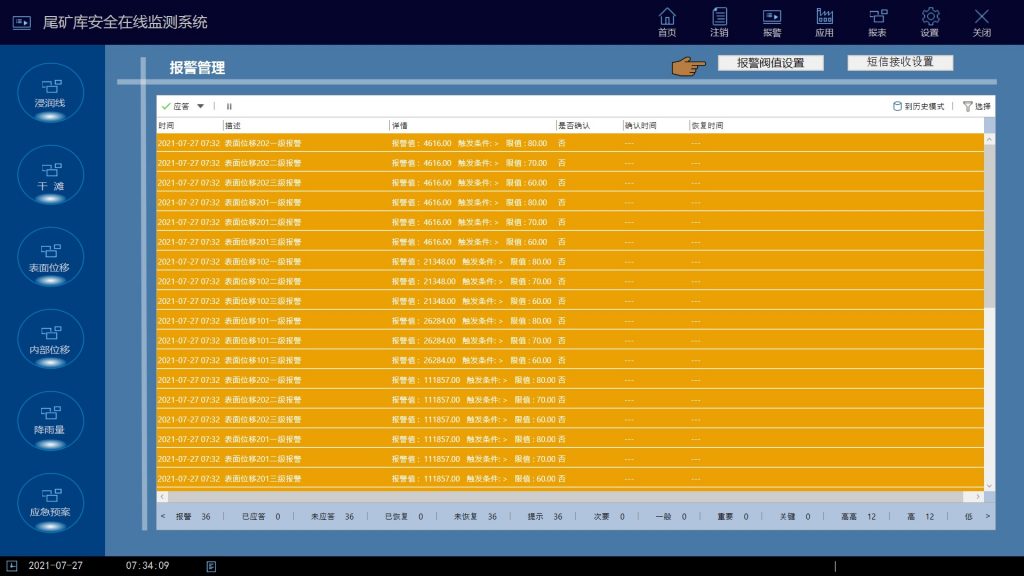Screen dimensions: 1024x576
Task: Click the 应答 acknowledge checkmark button
Action: click(176, 106)
